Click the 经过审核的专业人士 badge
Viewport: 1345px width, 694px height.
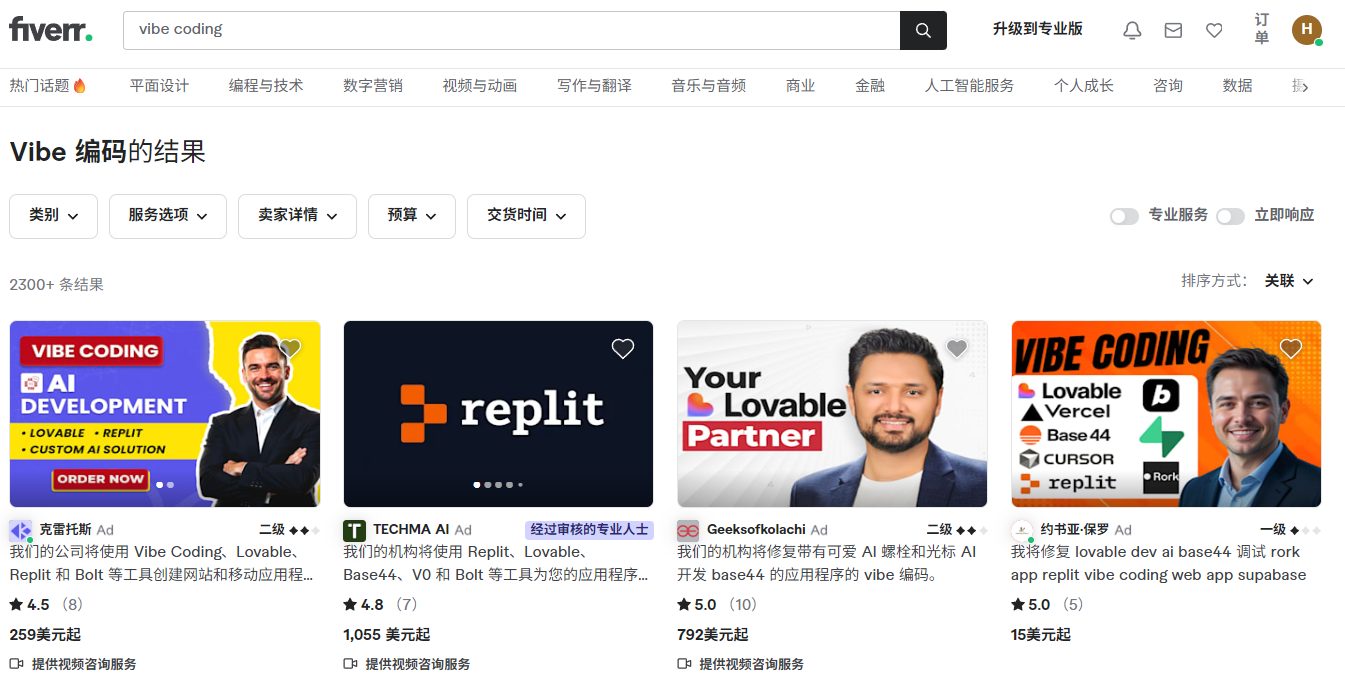pyautogui.click(x=589, y=530)
